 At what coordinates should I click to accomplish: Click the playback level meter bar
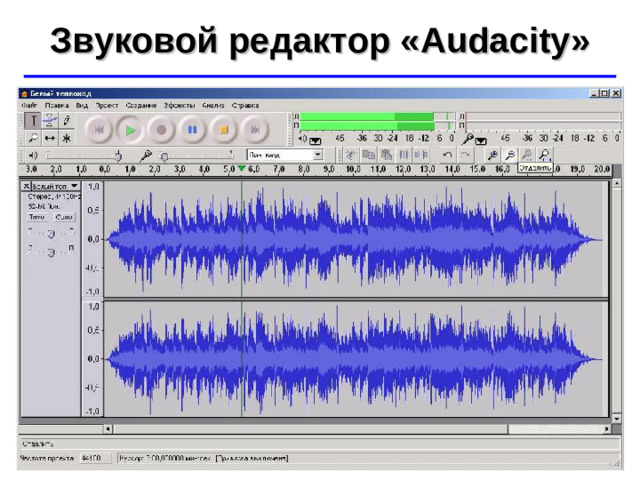click(x=377, y=121)
